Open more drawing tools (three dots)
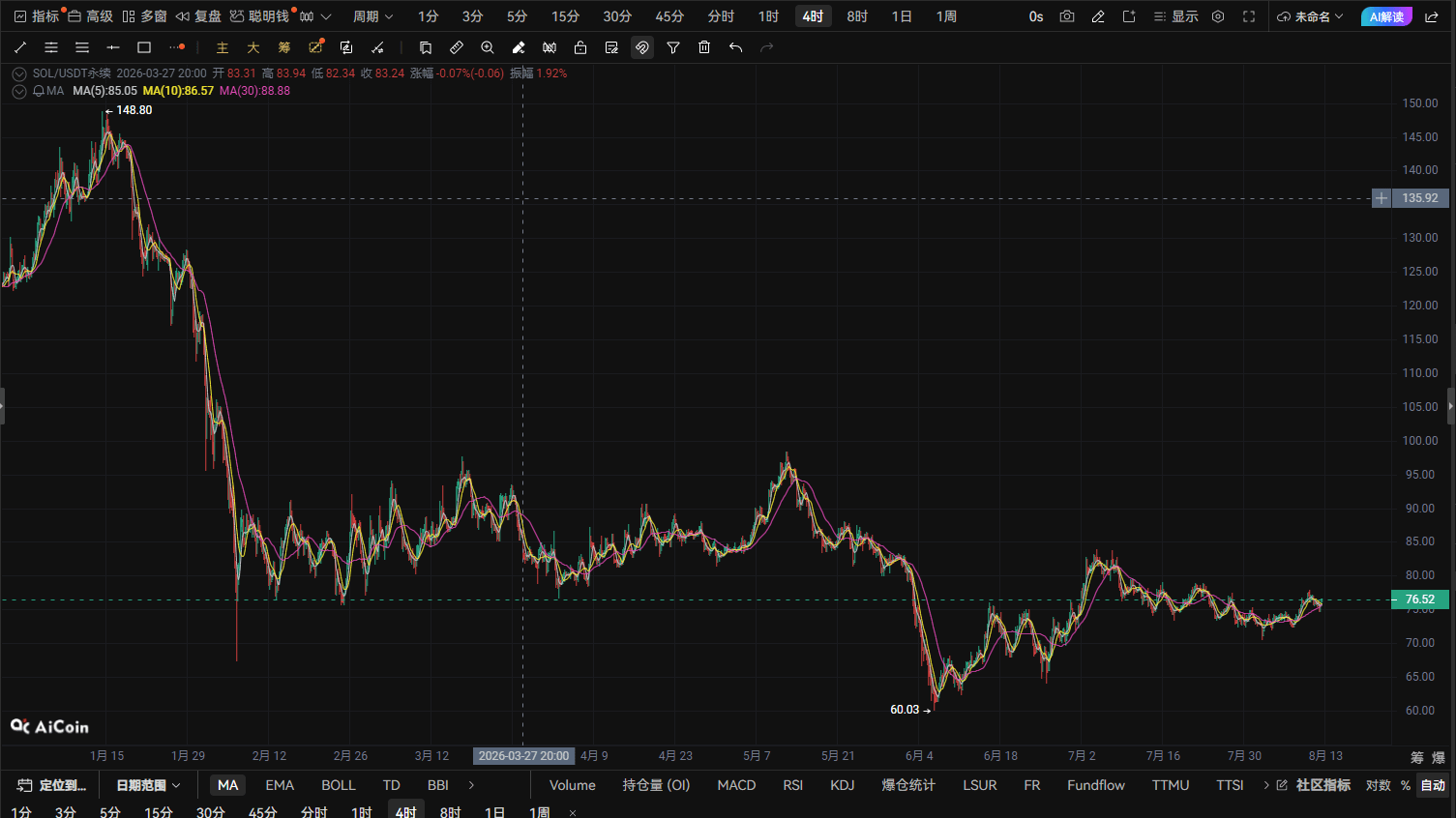The width and height of the screenshot is (1456, 818). click(x=176, y=47)
